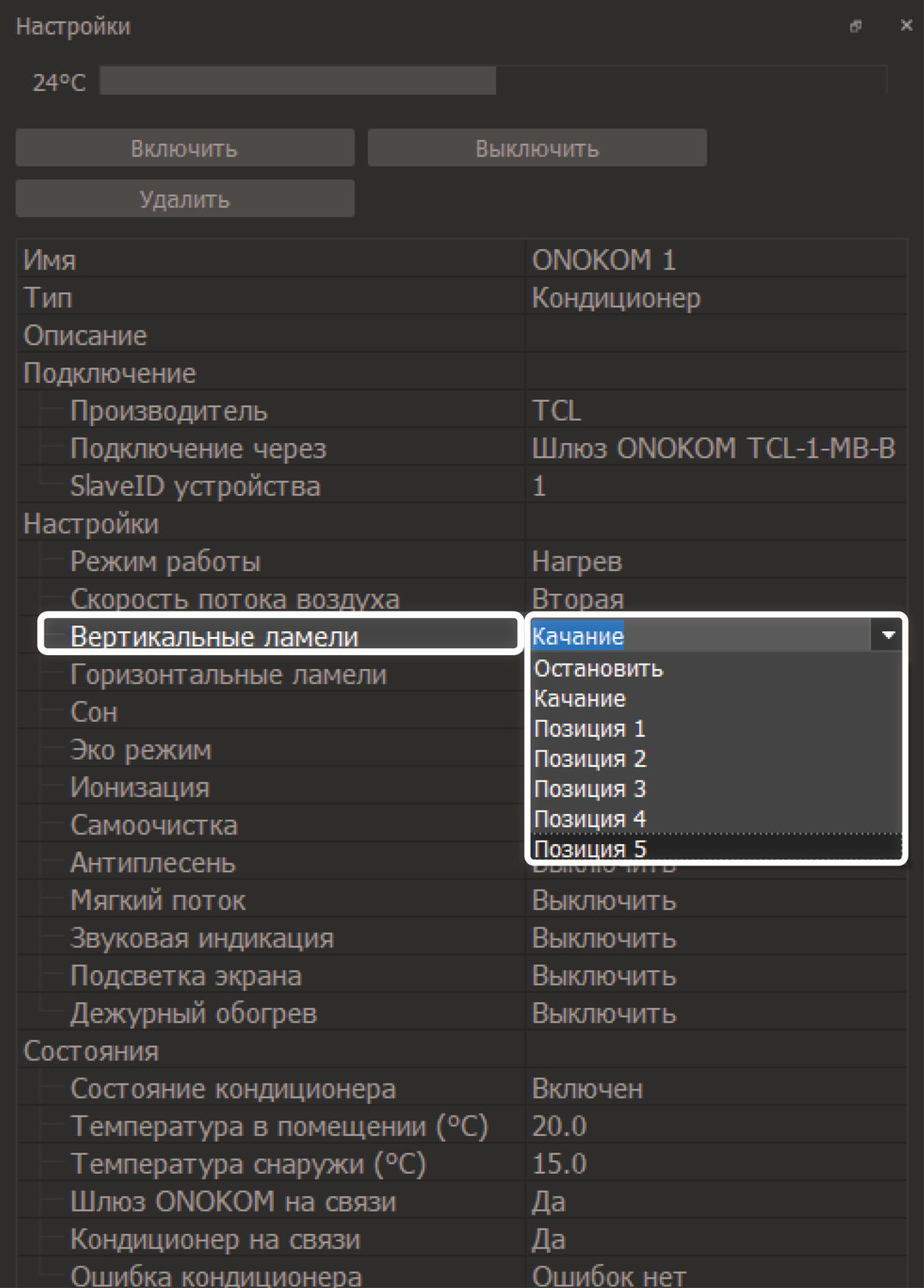924x1288 pixels.
Task: Click the Удалить button
Action: click(x=185, y=199)
